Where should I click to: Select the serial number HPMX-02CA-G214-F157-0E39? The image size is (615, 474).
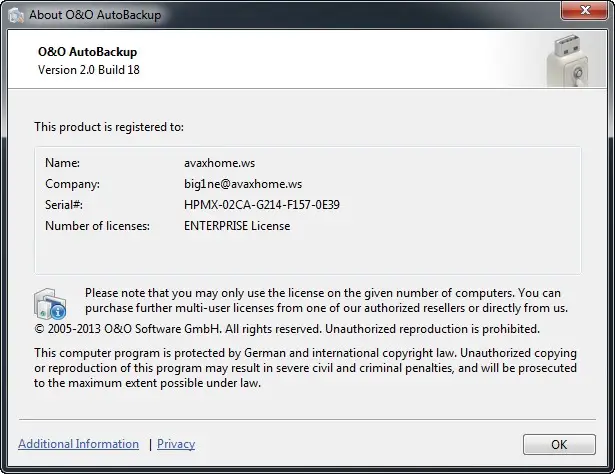(262, 205)
